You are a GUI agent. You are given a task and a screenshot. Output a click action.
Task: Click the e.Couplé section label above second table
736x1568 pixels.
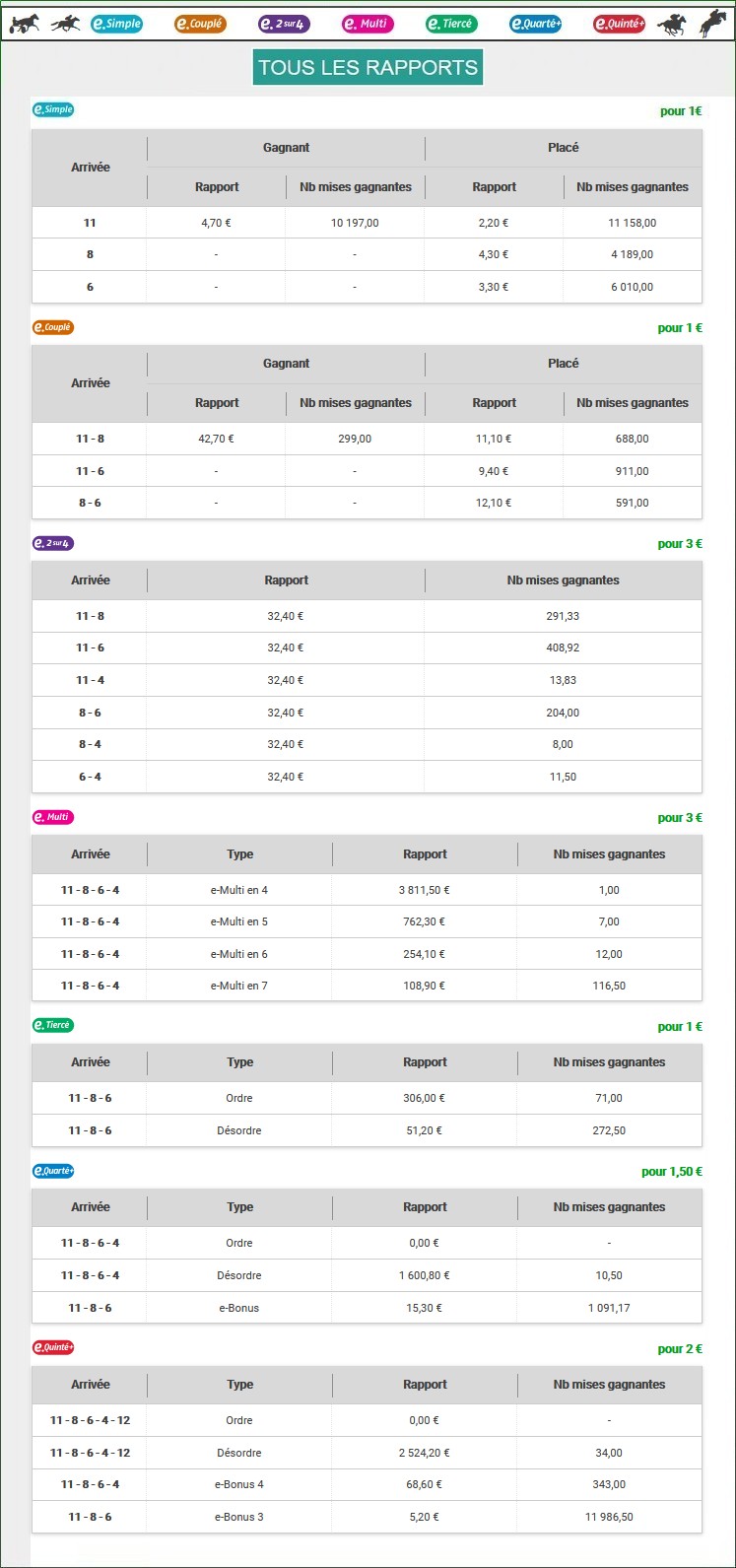click(x=53, y=327)
